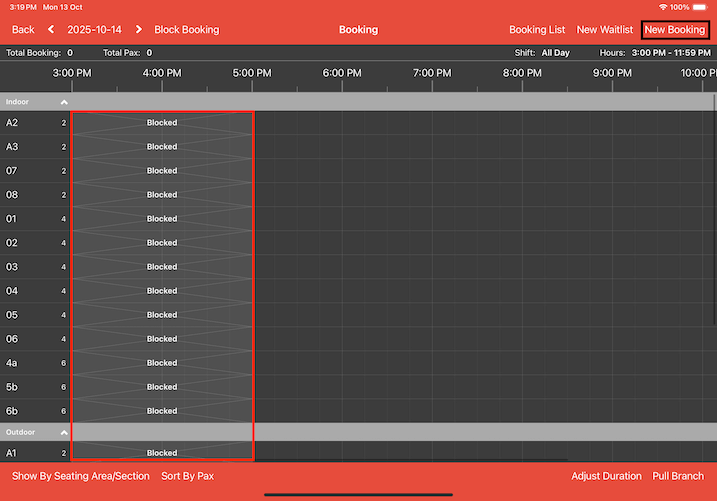
Task: Click table row label 03
Action: [x=11, y=266]
